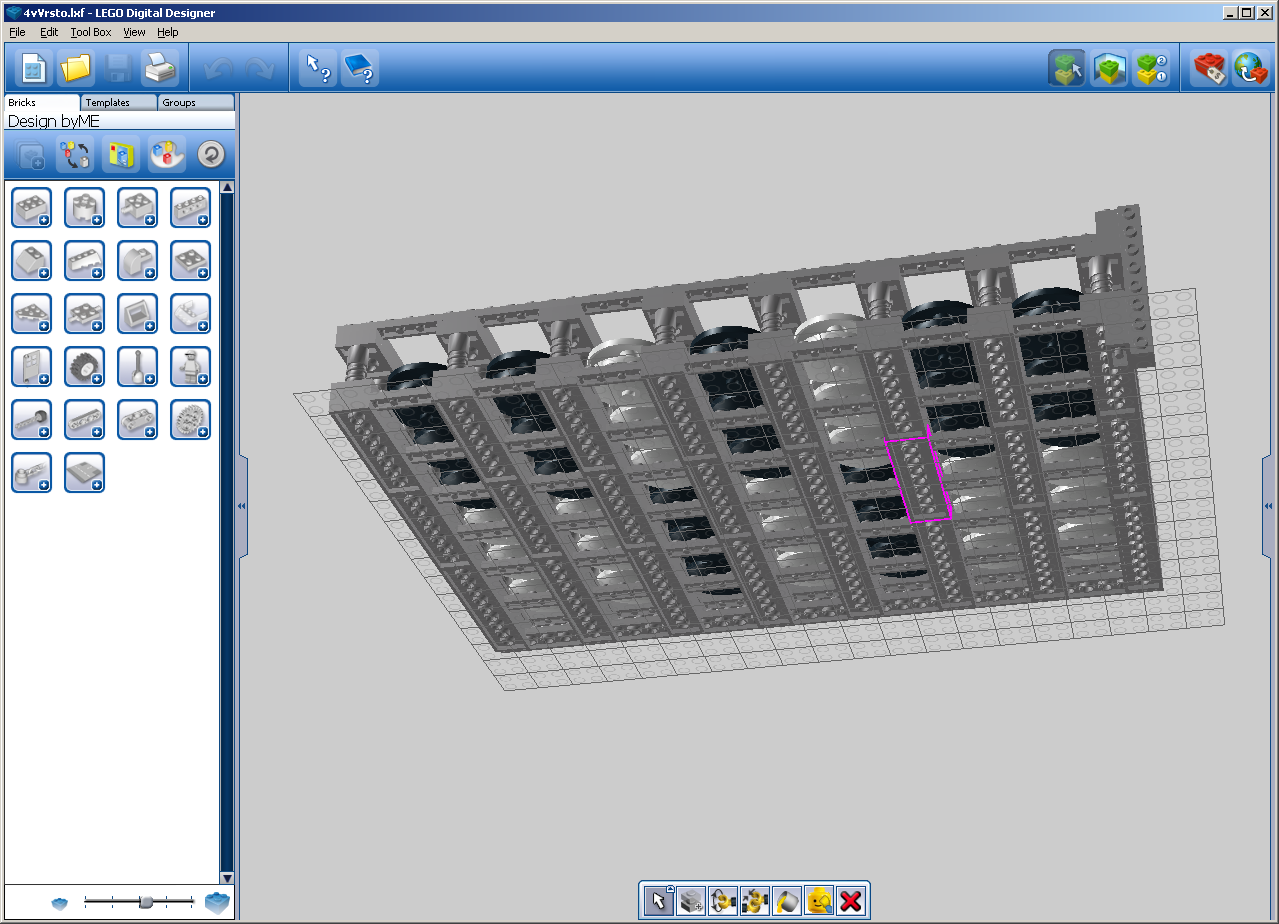Choose the Paint bucket tool
Viewport: 1279px width, 924px height.
click(788, 901)
